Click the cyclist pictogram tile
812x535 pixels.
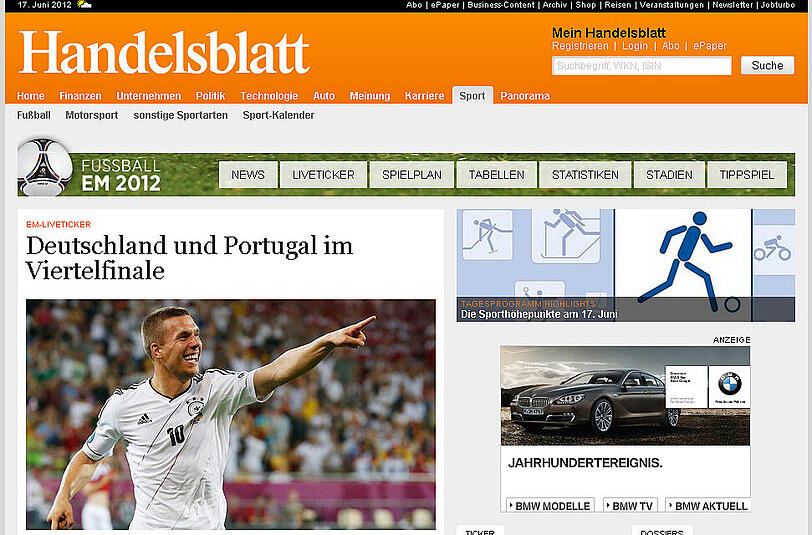(773, 248)
